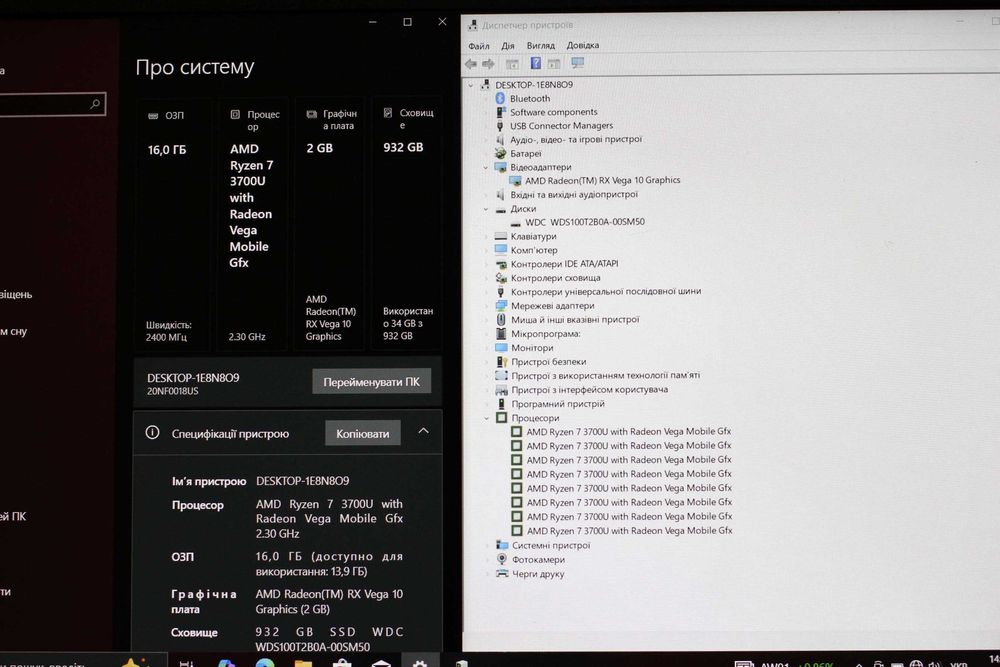Click the USB Connector Managers icon
1000x667 pixels.
click(501, 126)
